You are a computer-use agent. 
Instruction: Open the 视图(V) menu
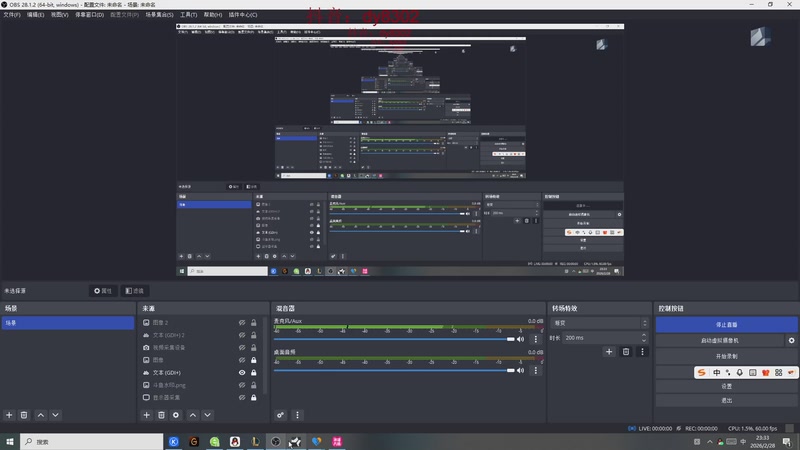click(x=59, y=15)
